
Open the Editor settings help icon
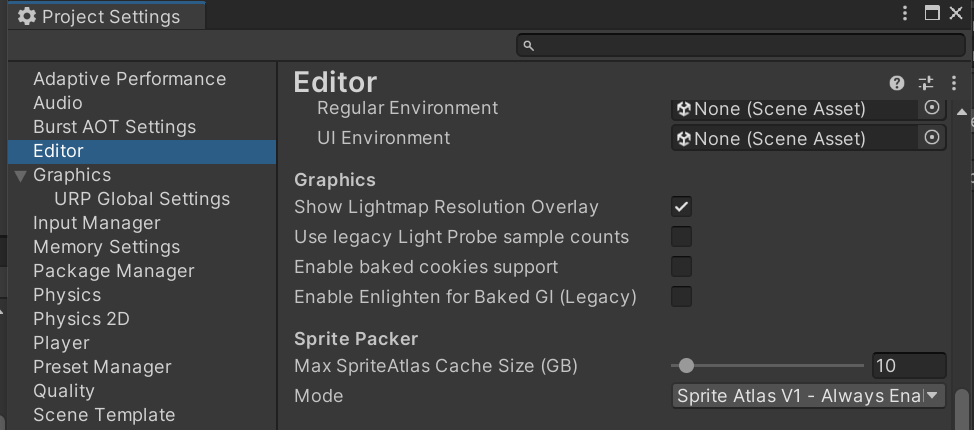tap(897, 83)
